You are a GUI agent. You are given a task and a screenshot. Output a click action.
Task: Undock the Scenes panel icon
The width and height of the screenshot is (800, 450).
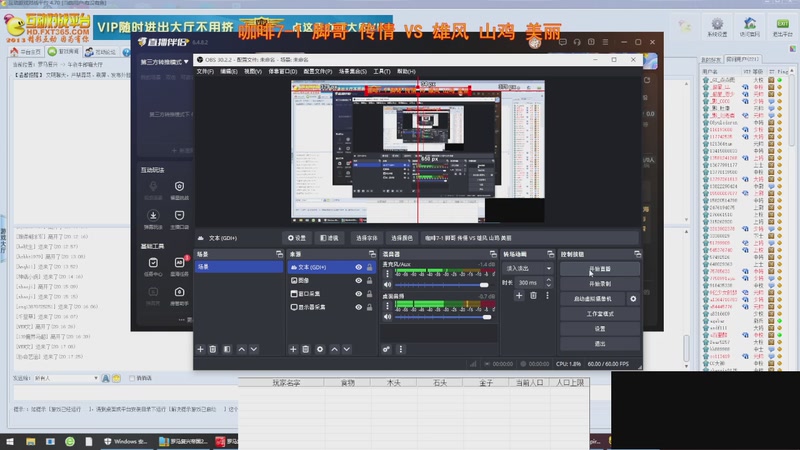click(279, 254)
